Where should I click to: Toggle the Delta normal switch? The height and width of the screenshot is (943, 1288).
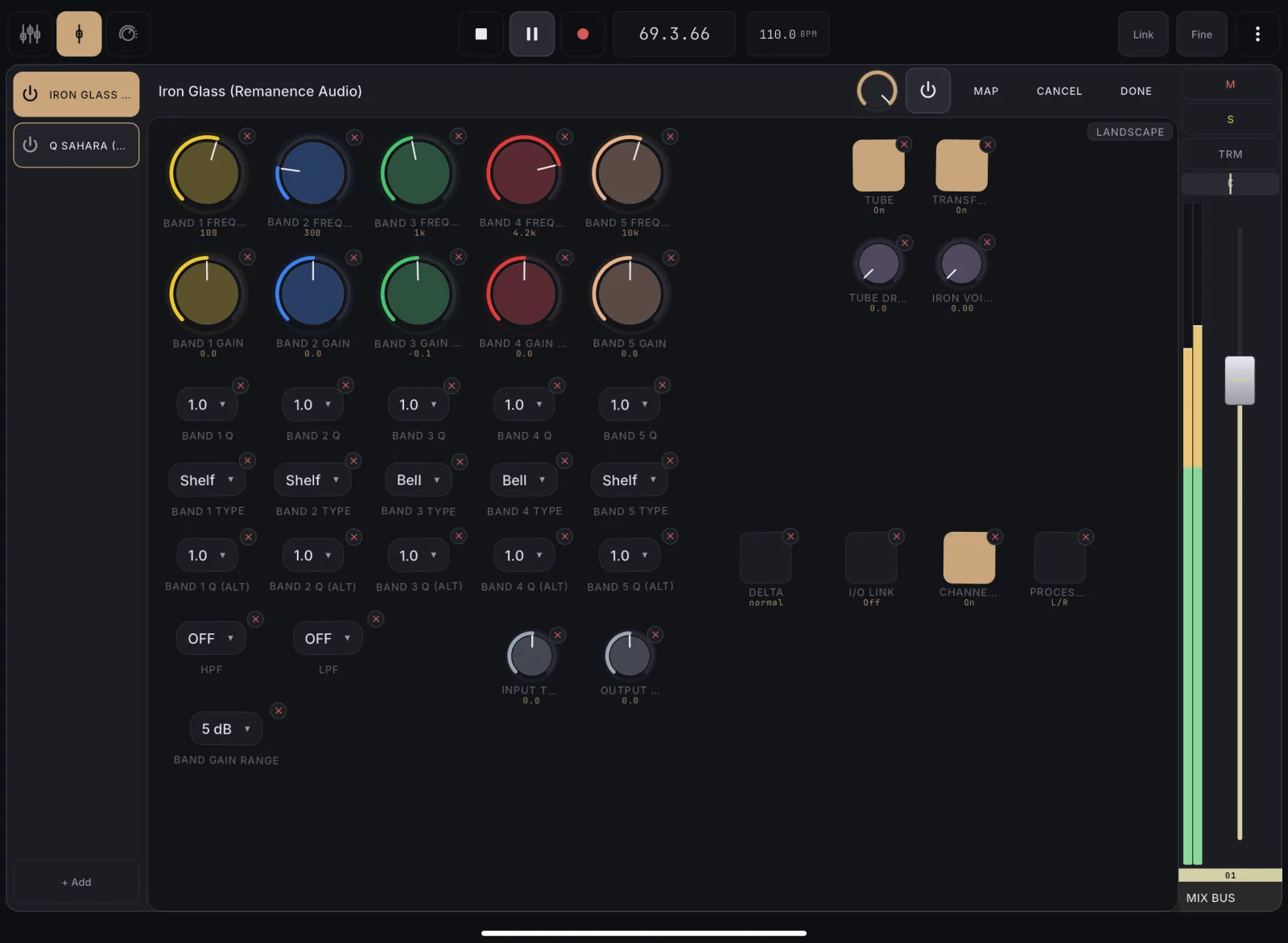(766, 558)
